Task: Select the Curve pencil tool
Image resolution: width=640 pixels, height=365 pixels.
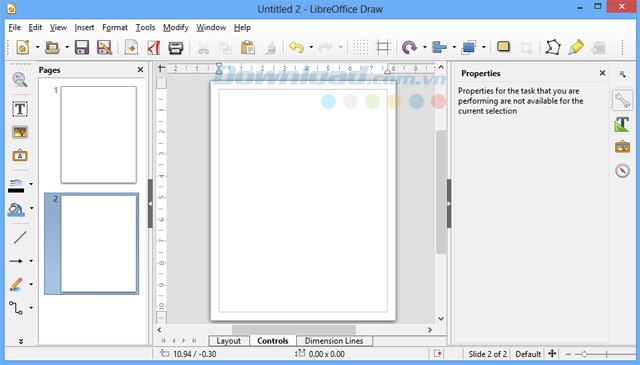Action: [x=16, y=284]
